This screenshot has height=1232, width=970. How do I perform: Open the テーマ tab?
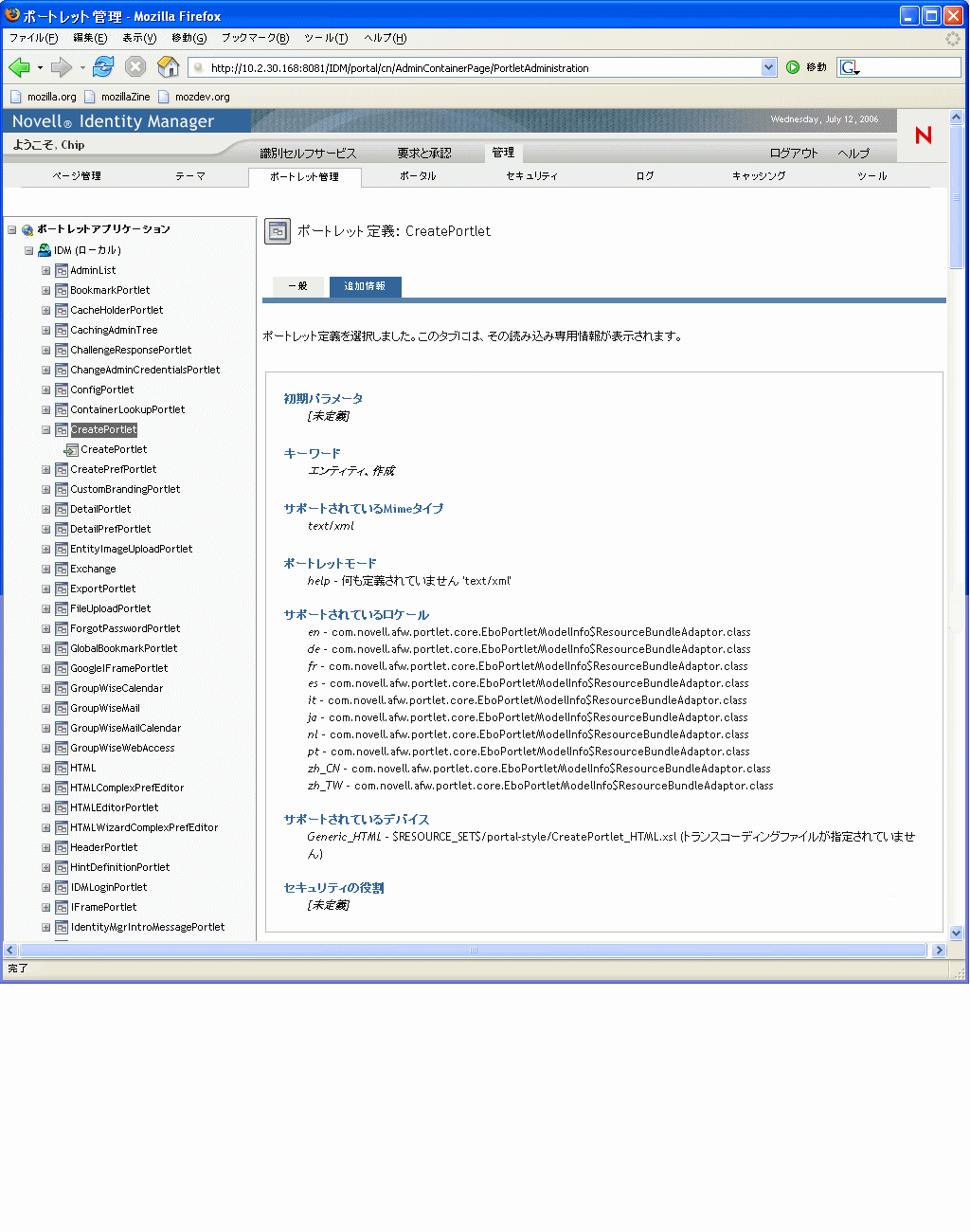pos(190,176)
